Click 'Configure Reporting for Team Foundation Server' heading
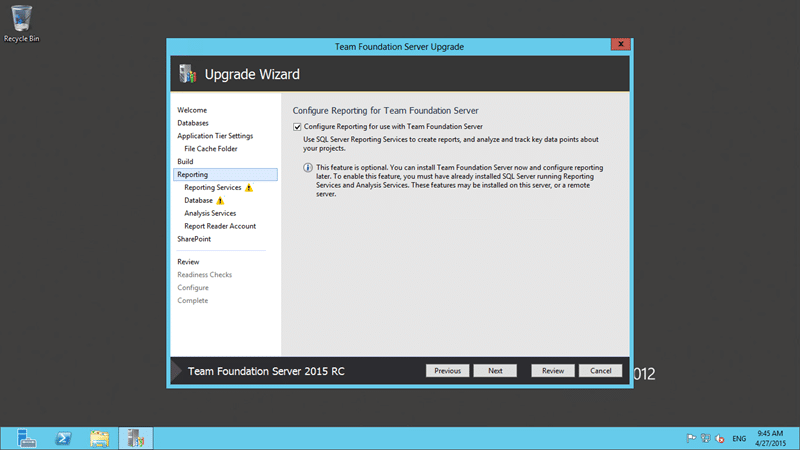800x450 pixels. click(385, 111)
